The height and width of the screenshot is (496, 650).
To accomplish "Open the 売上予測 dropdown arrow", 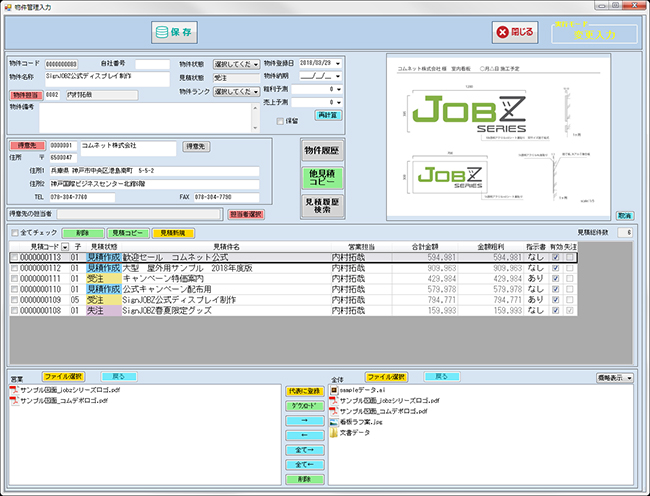I will [x=339, y=102].
